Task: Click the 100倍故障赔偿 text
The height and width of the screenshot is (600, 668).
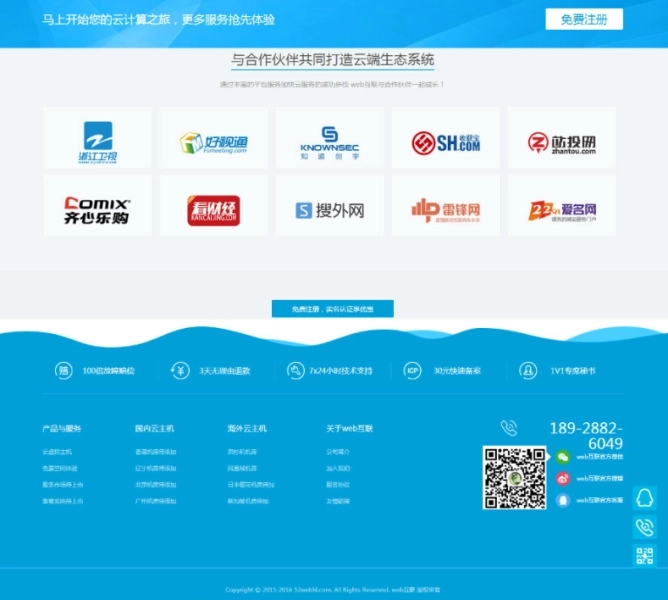Action: [108, 371]
